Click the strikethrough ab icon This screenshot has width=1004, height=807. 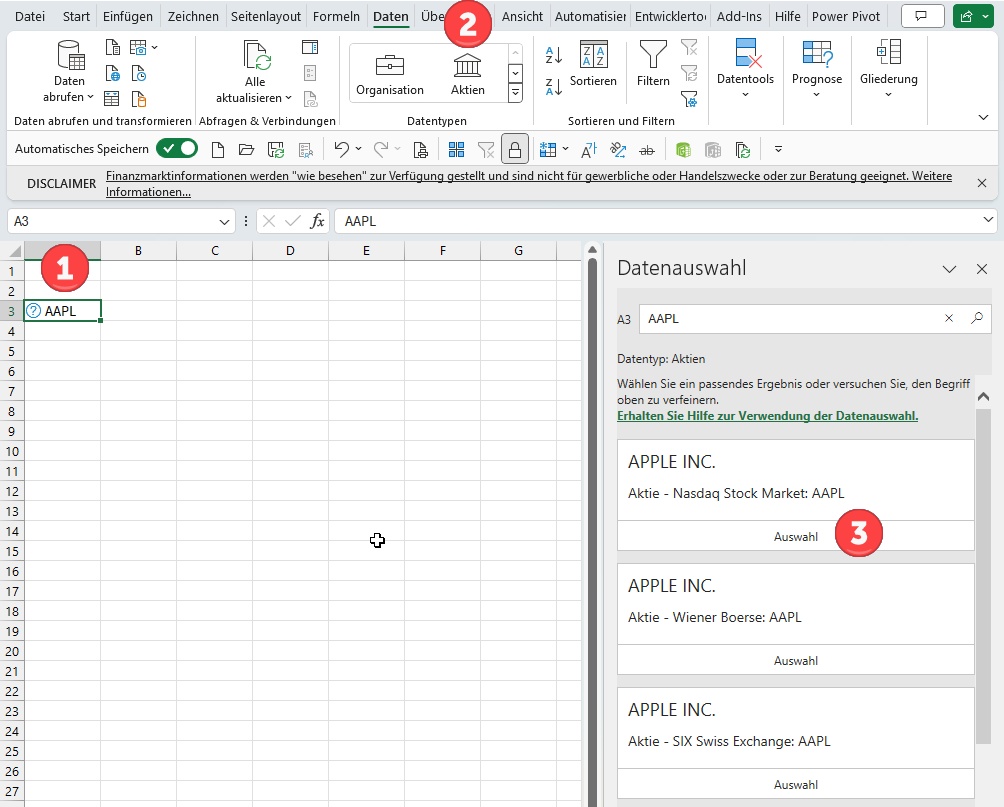click(x=647, y=151)
